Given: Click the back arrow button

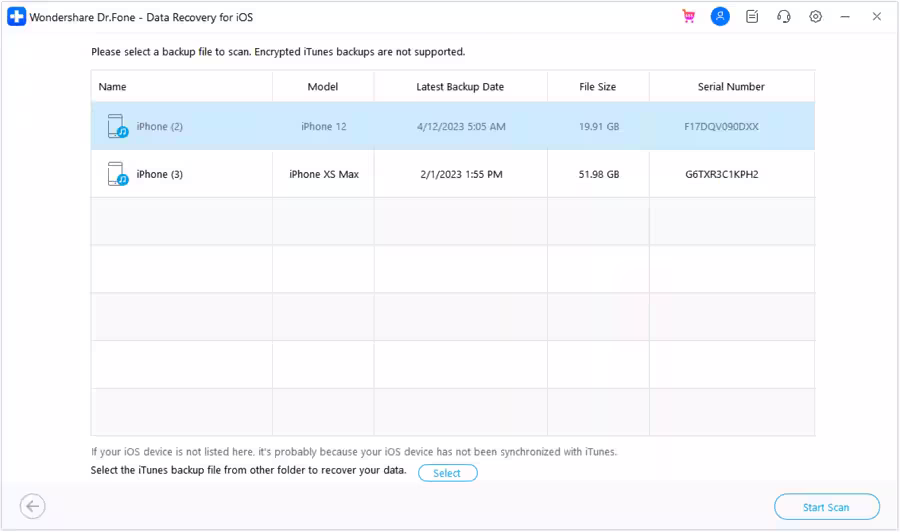Looking at the screenshot, I should (33, 507).
